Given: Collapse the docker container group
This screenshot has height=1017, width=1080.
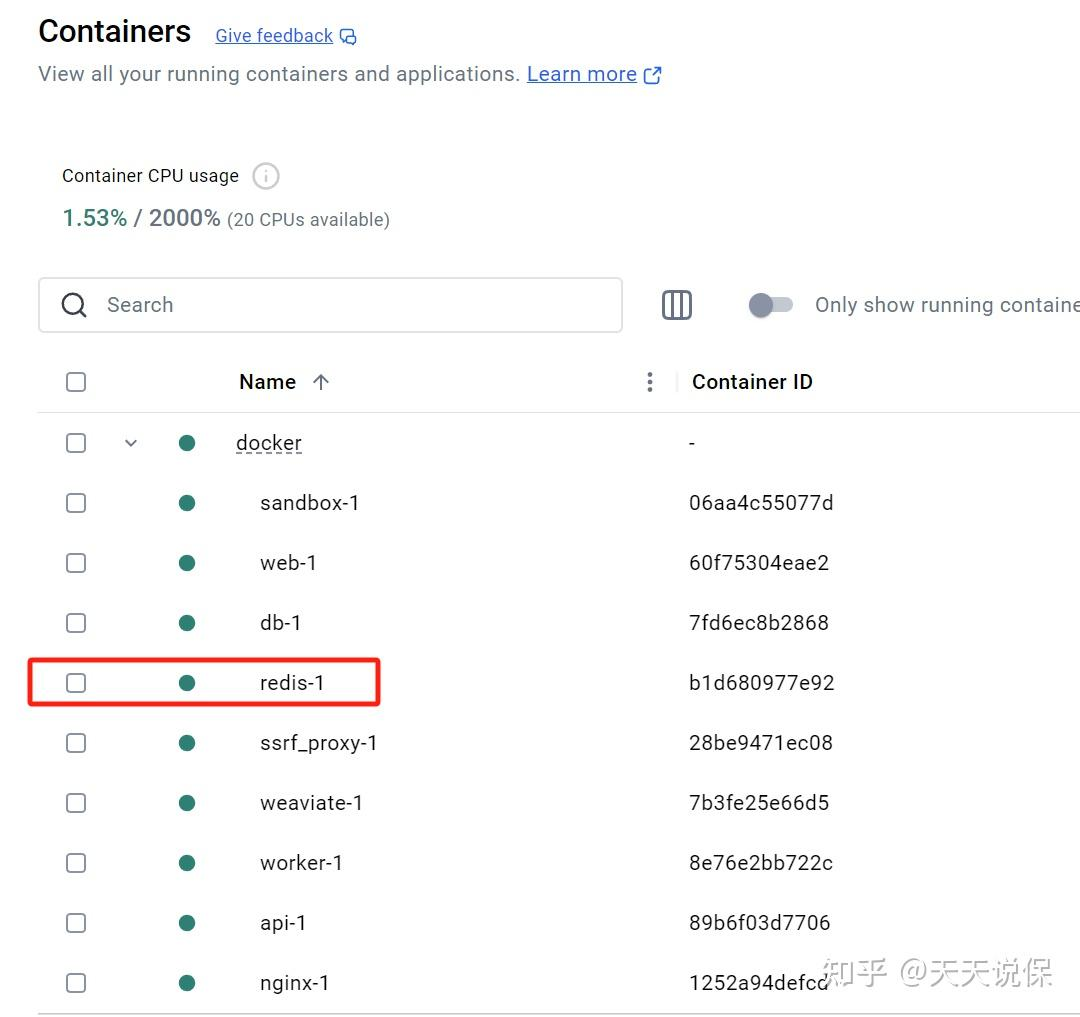Looking at the screenshot, I should 131,442.
